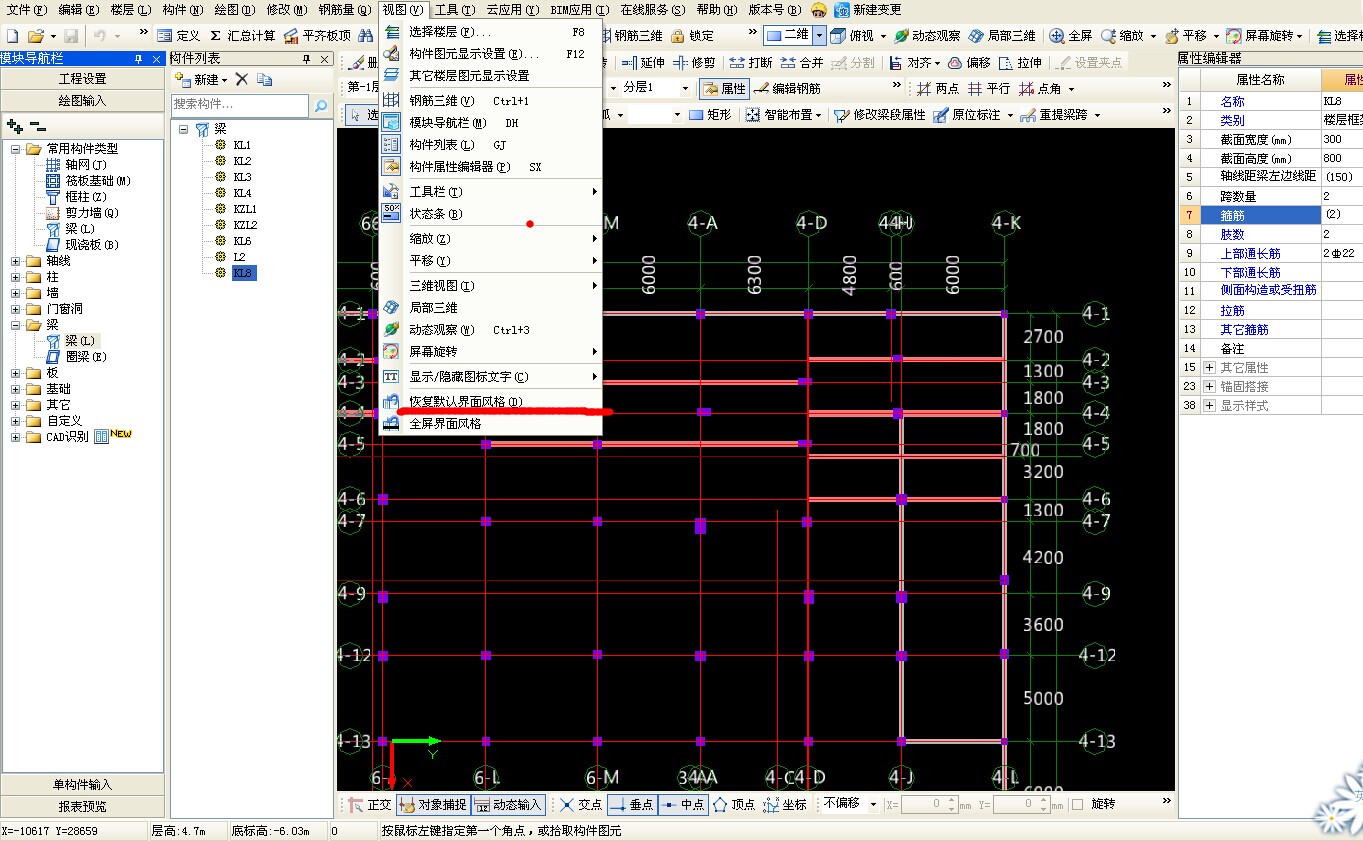Viewport: 1363px width, 841px height.
Task: Expand the 锚固搭接 property group
Action: [1210, 386]
